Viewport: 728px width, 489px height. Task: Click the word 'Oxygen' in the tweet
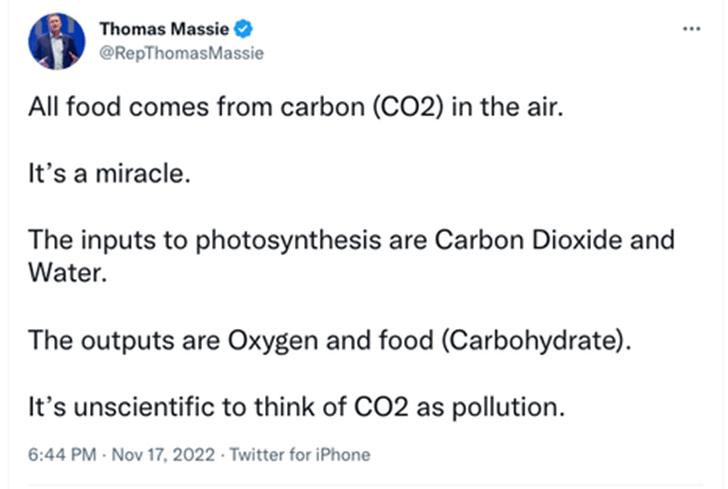(x=318, y=340)
